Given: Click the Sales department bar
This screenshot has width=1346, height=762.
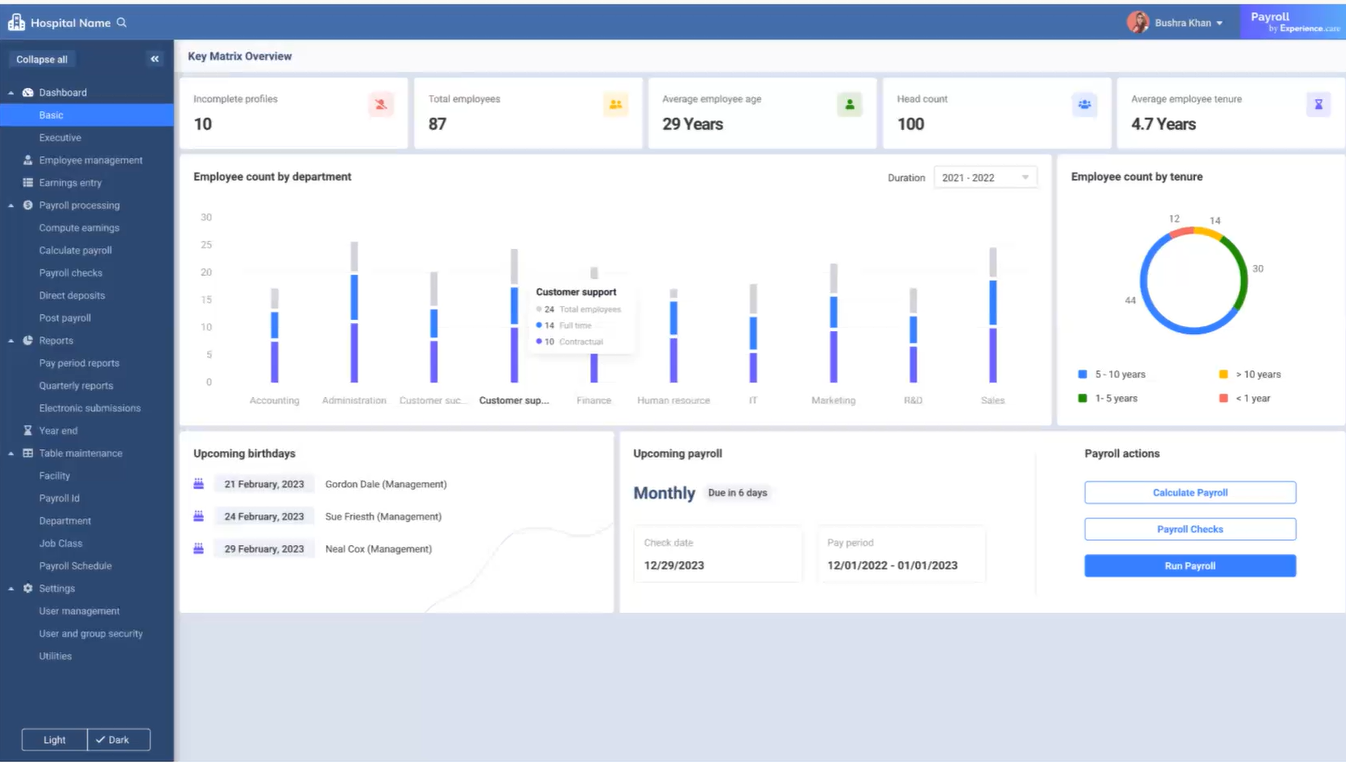Looking at the screenshot, I should pyautogui.click(x=993, y=315).
